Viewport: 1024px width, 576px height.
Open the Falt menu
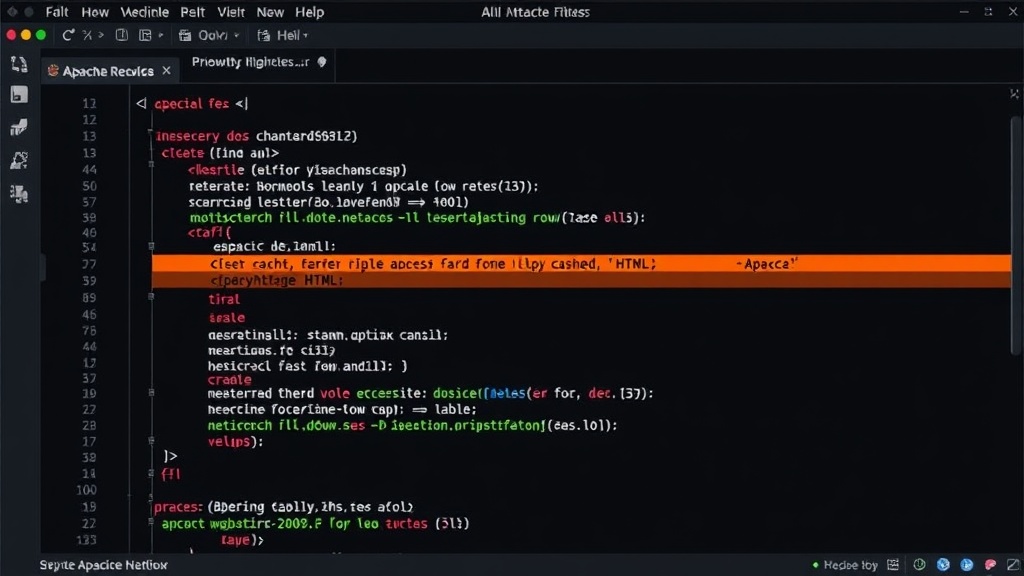pos(57,12)
